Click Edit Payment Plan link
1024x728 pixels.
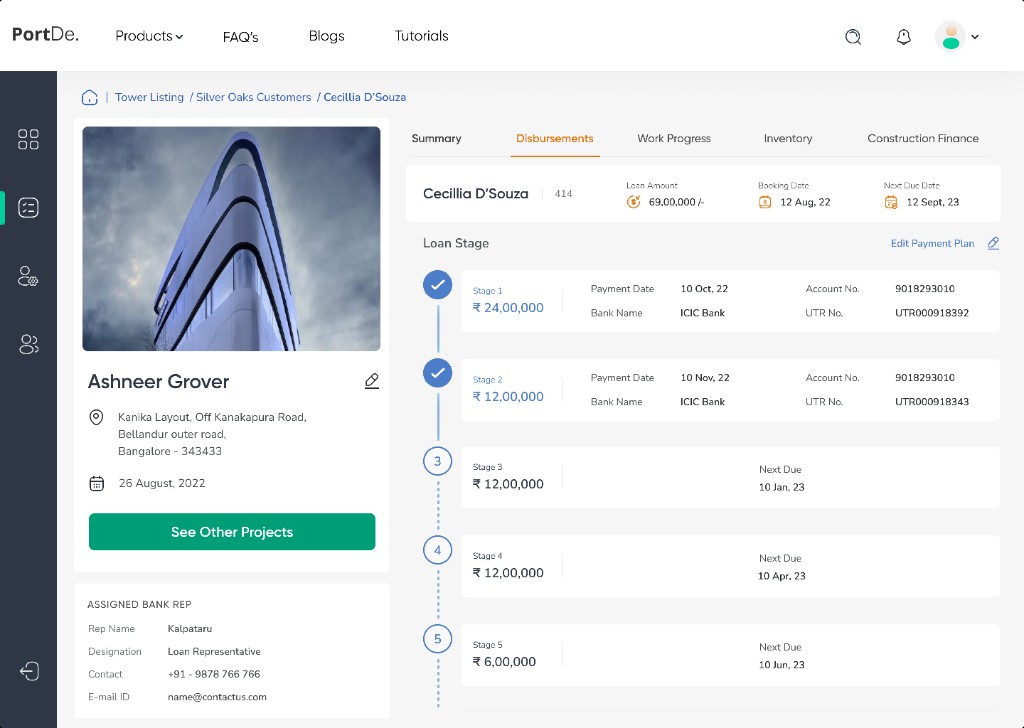pyautogui.click(x=933, y=243)
